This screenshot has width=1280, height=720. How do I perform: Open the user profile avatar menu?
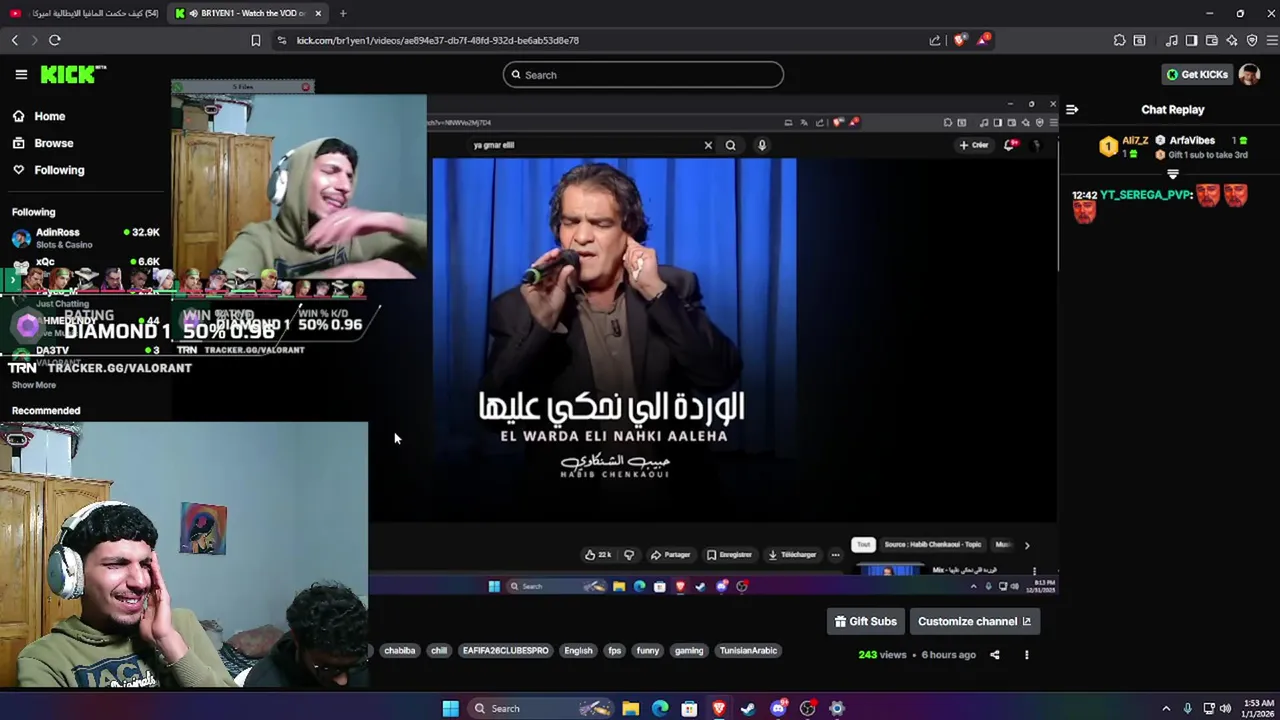pyautogui.click(x=1249, y=74)
